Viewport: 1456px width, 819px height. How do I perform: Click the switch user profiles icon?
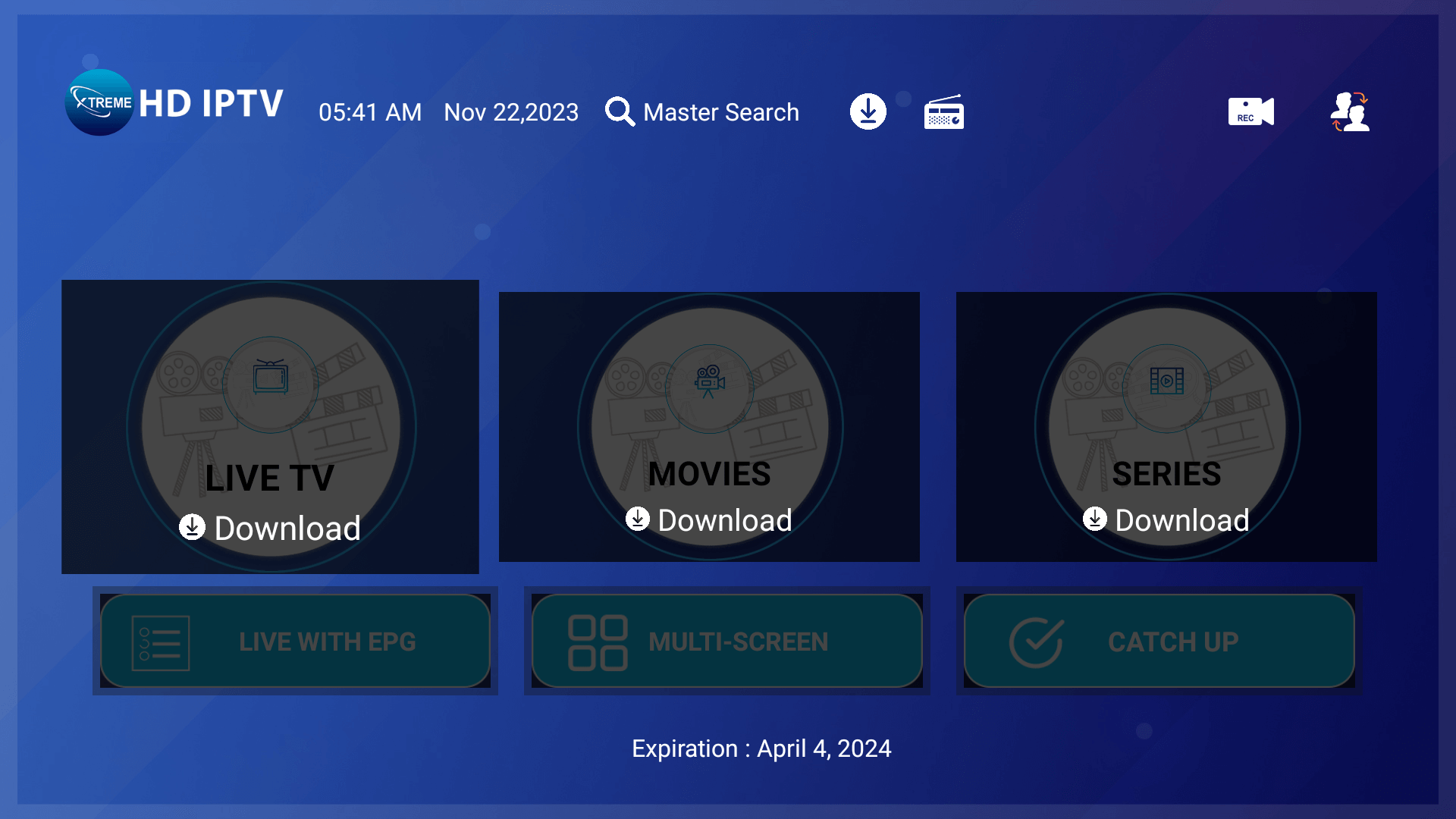coord(1350,111)
